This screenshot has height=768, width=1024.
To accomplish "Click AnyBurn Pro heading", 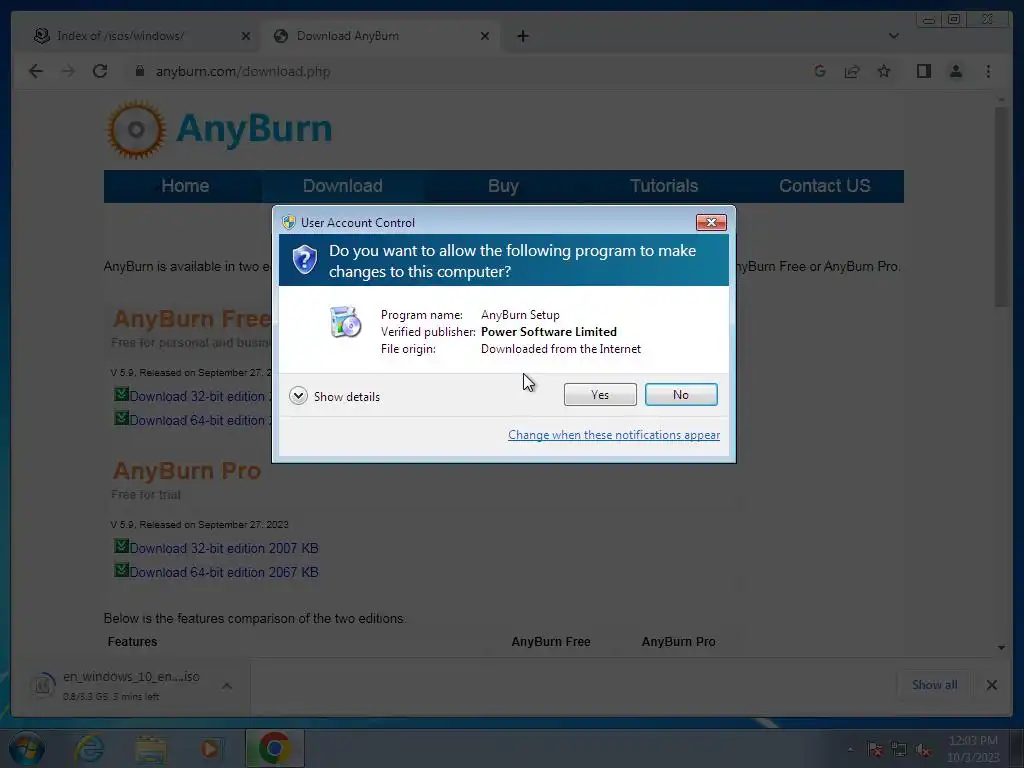I will click(x=187, y=471).
